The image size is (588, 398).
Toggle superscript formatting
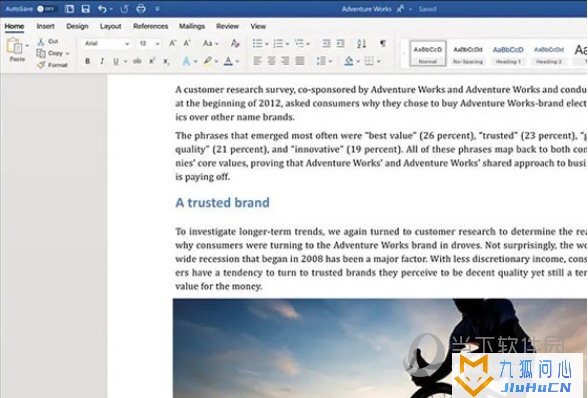tap(152, 61)
